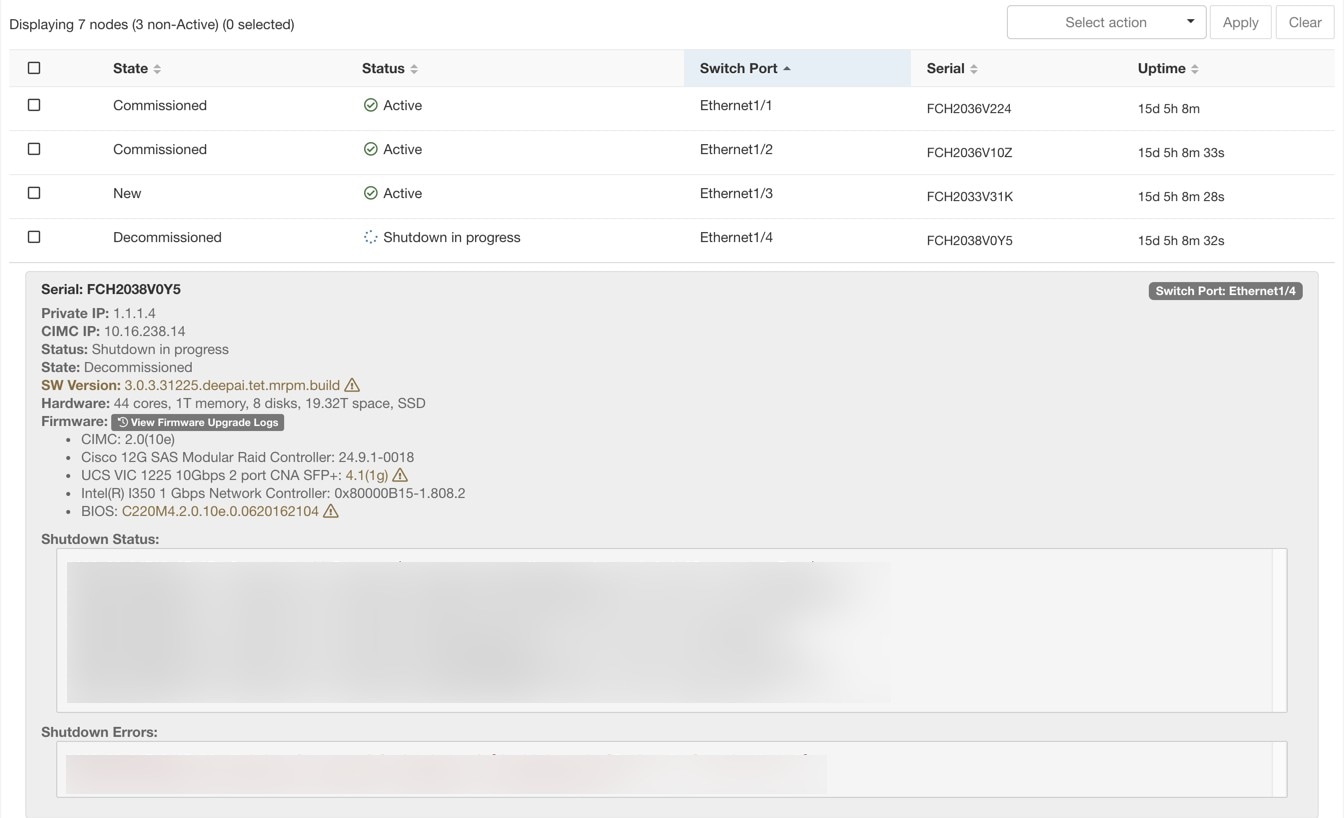Tick the checkbox for Ethernet1/2 row
Viewport: 1344px width, 818px height.
[34, 149]
